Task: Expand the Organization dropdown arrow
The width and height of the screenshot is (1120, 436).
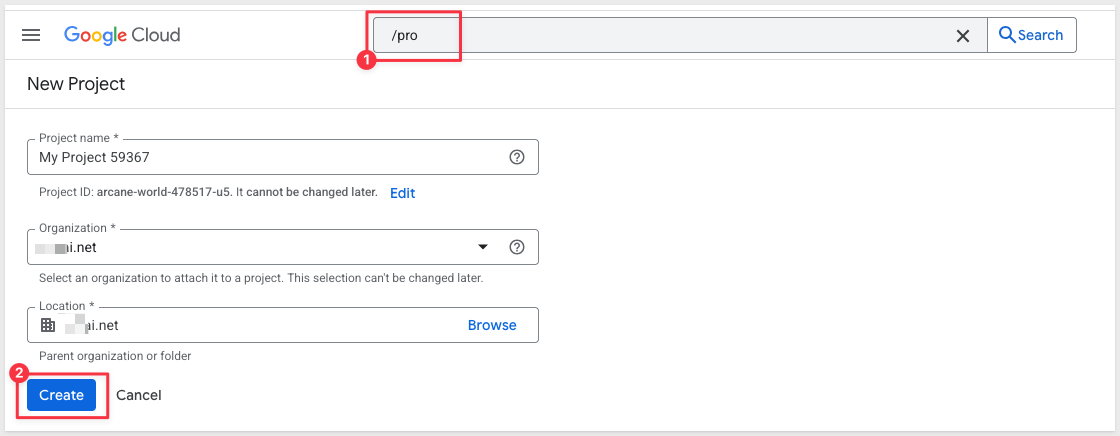Action: (x=483, y=247)
